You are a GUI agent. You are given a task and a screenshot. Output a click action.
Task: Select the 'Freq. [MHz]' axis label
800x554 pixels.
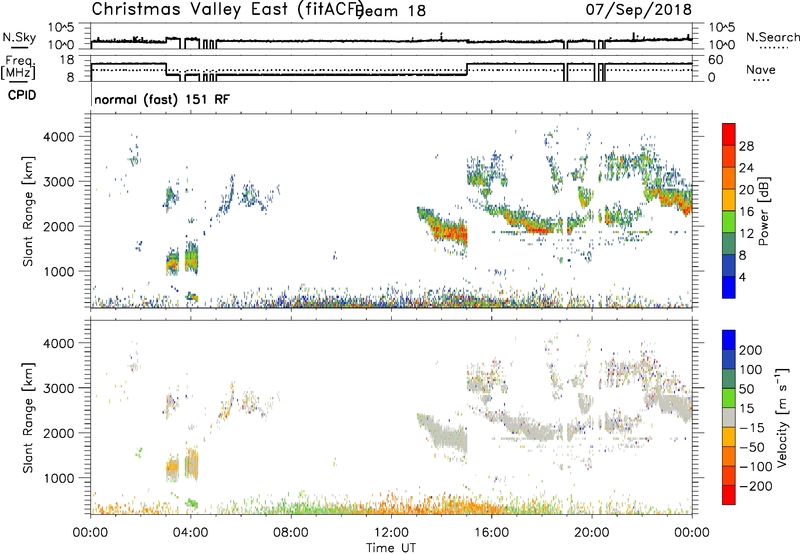click(18, 67)
